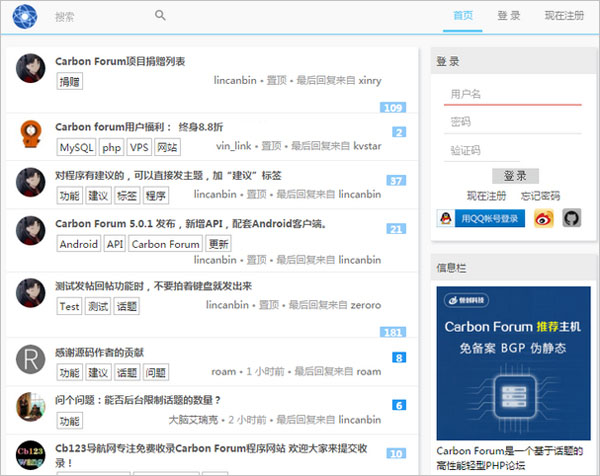Screen dimensions: 600x476
Task: Click the Carbon Forum globe logo
Action: pos(25,17)
